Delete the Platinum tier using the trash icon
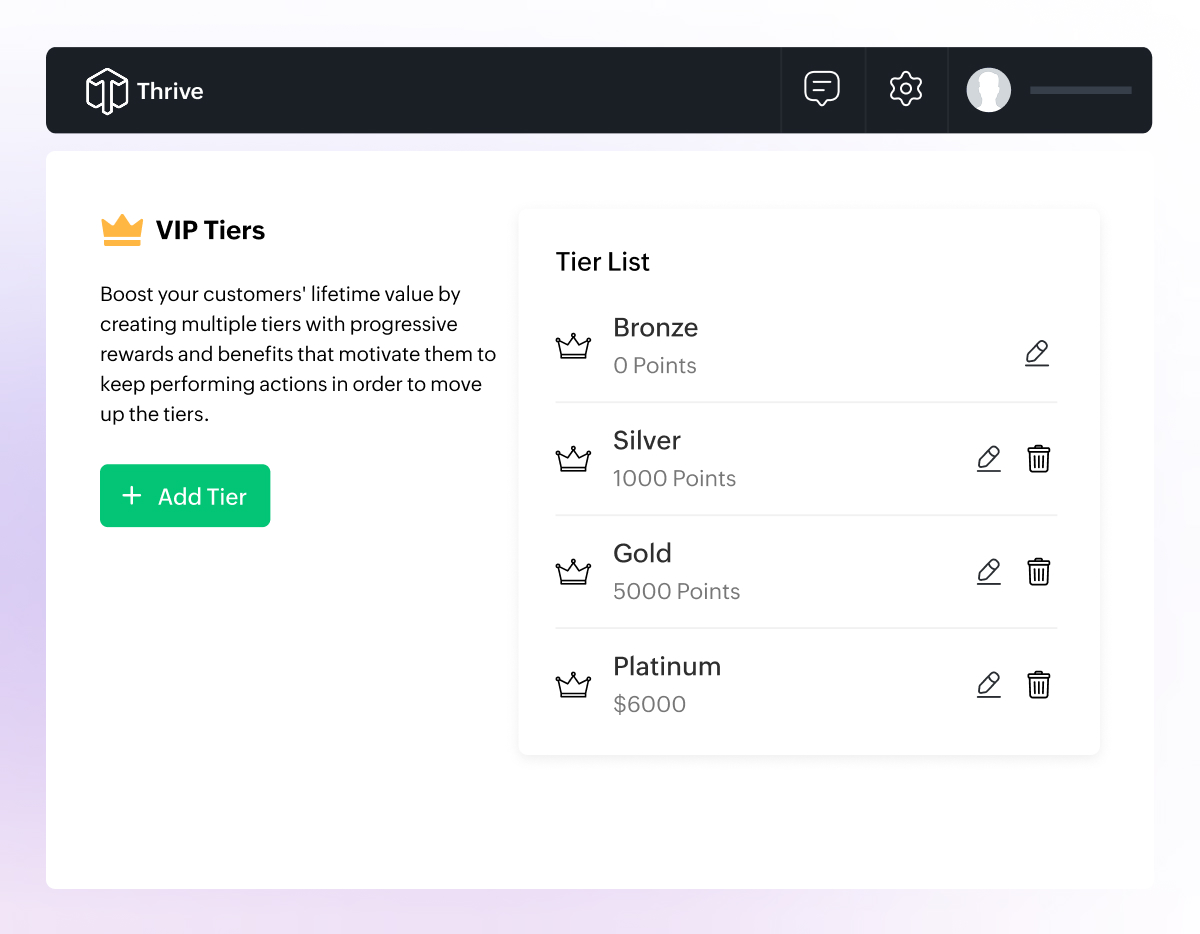 point(1038,684)
